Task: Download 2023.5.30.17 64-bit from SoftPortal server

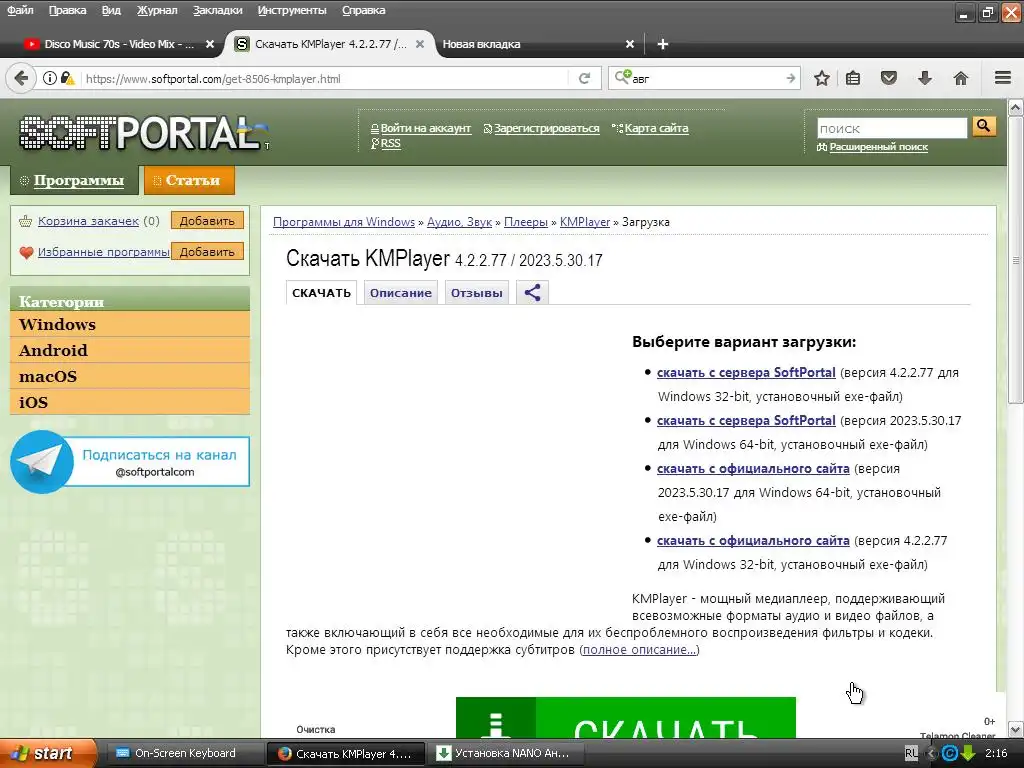Action: tap(746, 421)
